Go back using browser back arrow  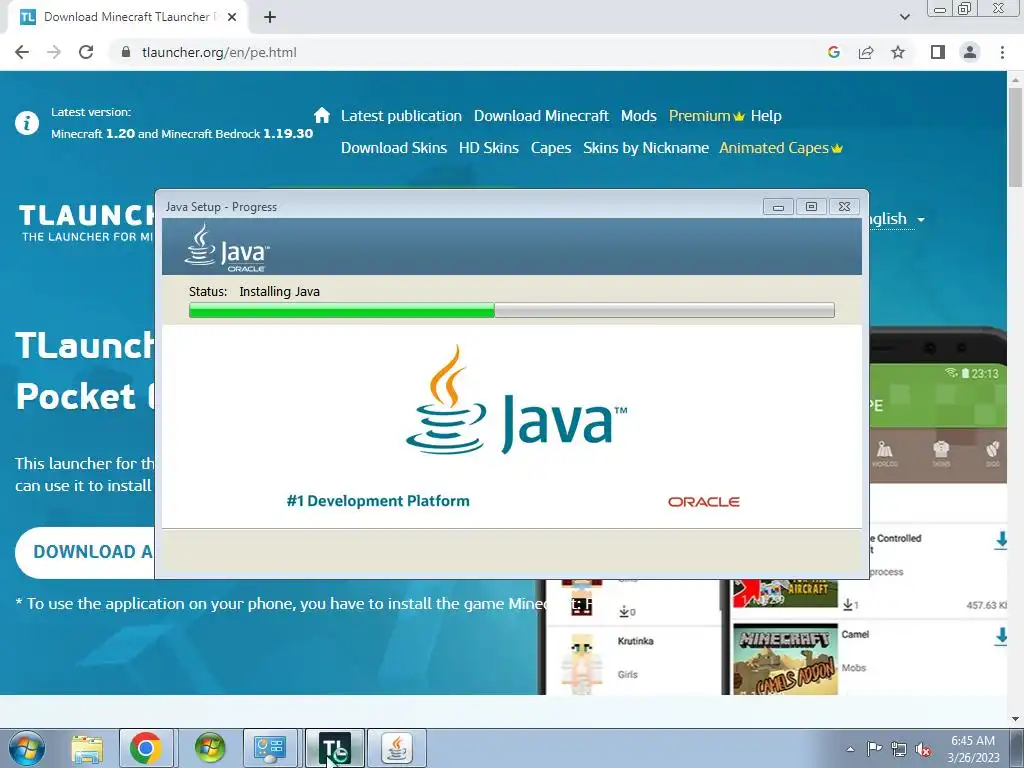click(x=22, y=52)
